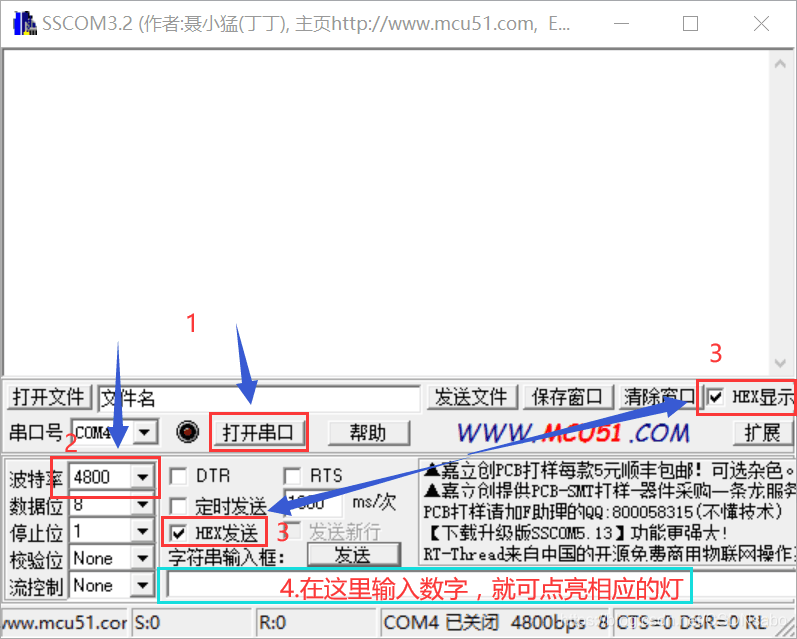Click the timed send interval ms field
The width and height of the screenshot is (797, 639).
tap(313, 504)
